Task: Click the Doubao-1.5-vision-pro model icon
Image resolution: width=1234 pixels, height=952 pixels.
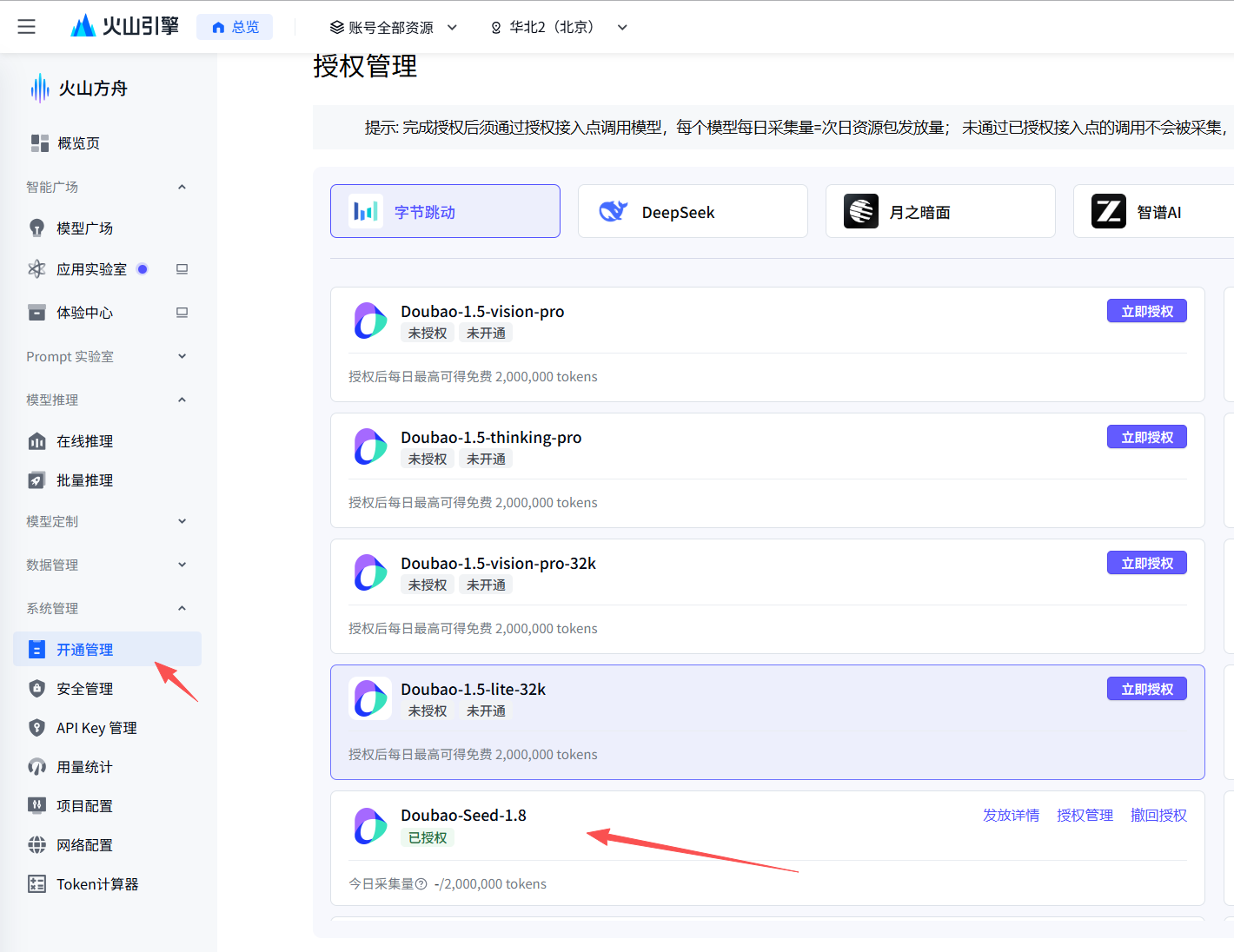Action: click(x=370, y=321)
